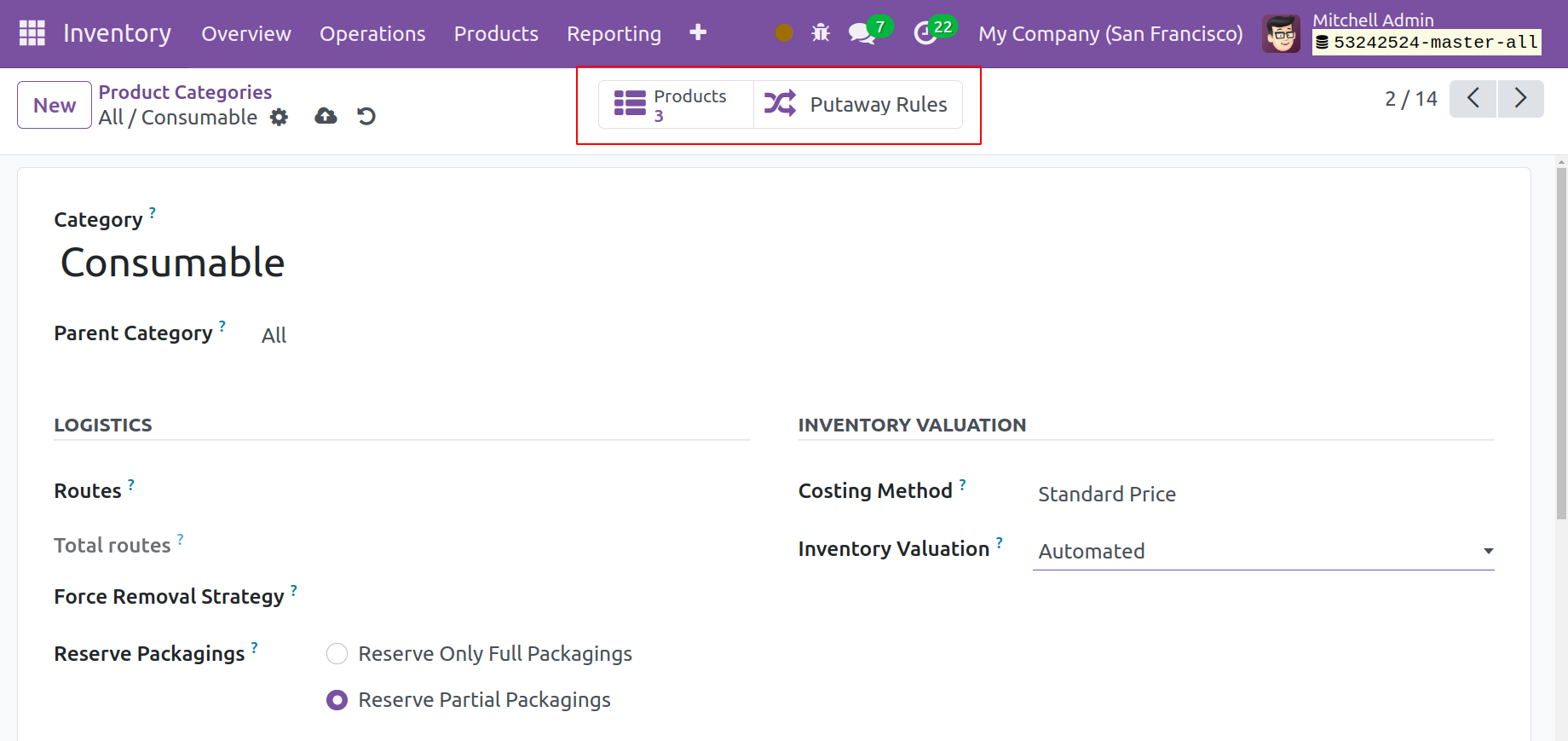This screenshot has height=741, width=1568.
Task: Click the New button
Action: pyautogui.click(x=55, y=105)
